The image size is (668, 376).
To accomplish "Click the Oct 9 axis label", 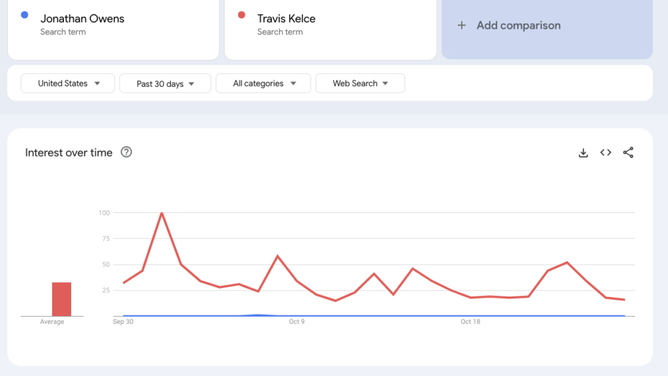I will [297, 321].
